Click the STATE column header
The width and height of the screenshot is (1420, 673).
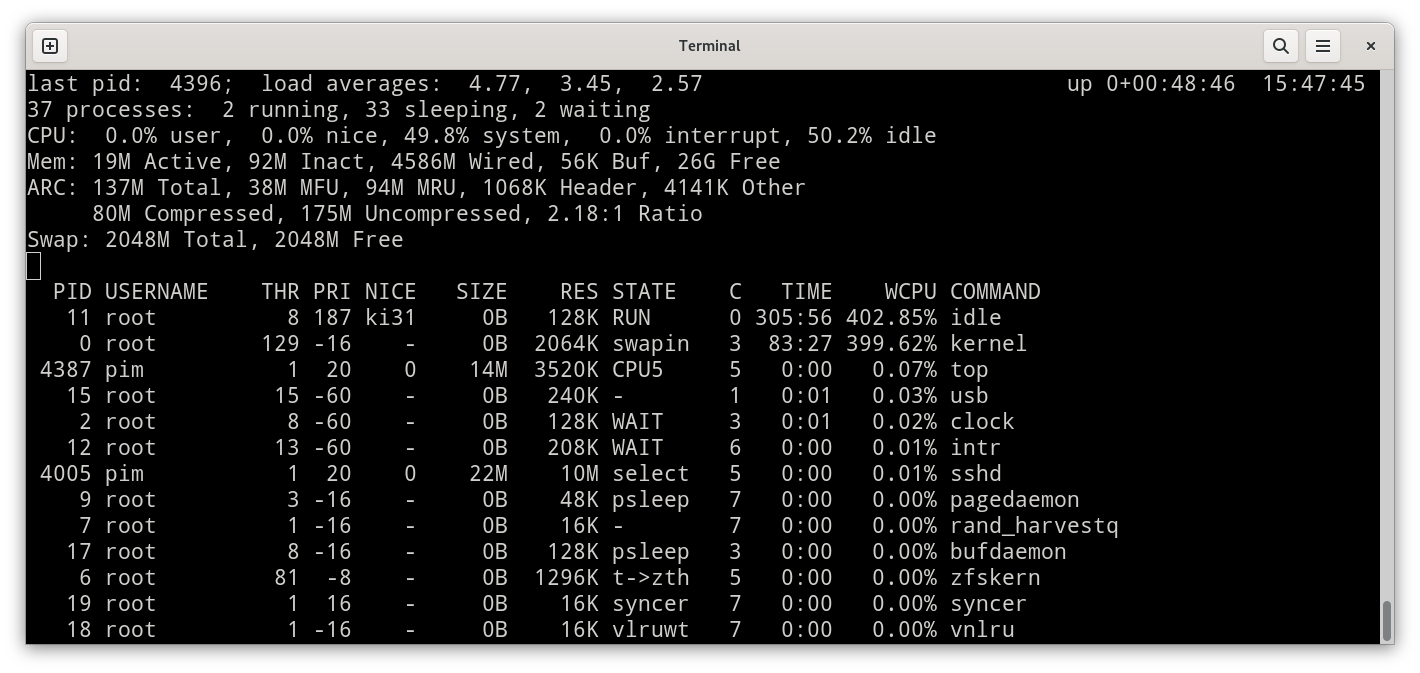coord(644,292)
